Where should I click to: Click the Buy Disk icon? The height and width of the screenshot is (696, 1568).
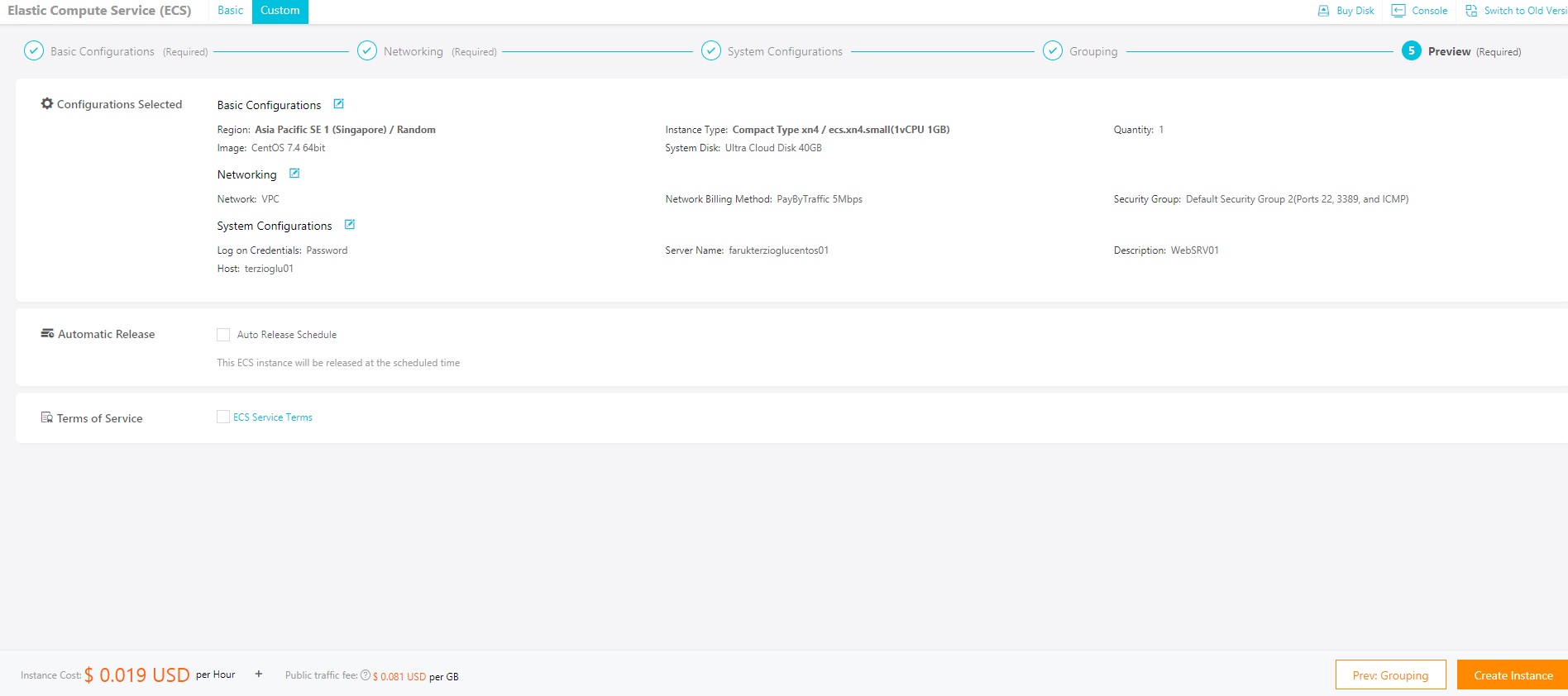click(1323, 11)
